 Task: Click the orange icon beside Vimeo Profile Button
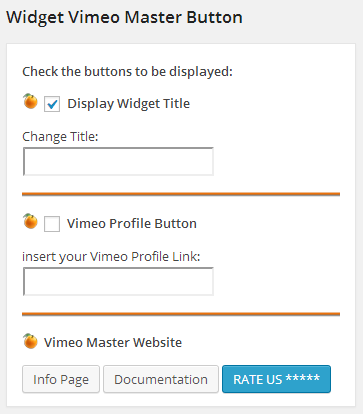tap(30, 221)
